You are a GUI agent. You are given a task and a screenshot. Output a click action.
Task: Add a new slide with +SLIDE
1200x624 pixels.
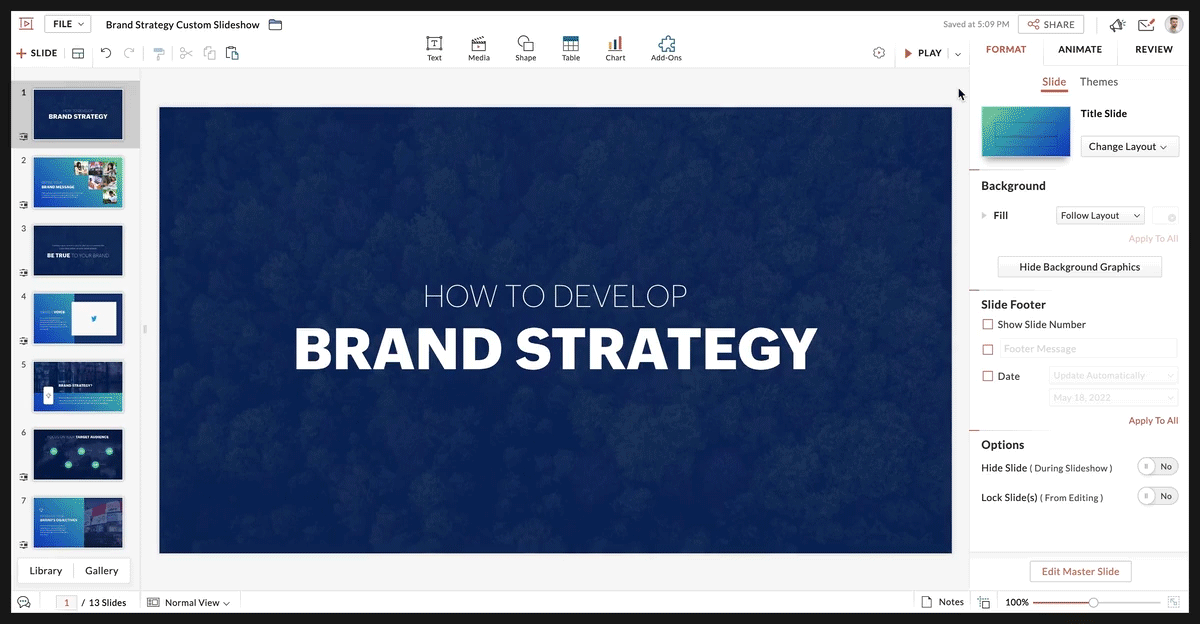point(37,53)
